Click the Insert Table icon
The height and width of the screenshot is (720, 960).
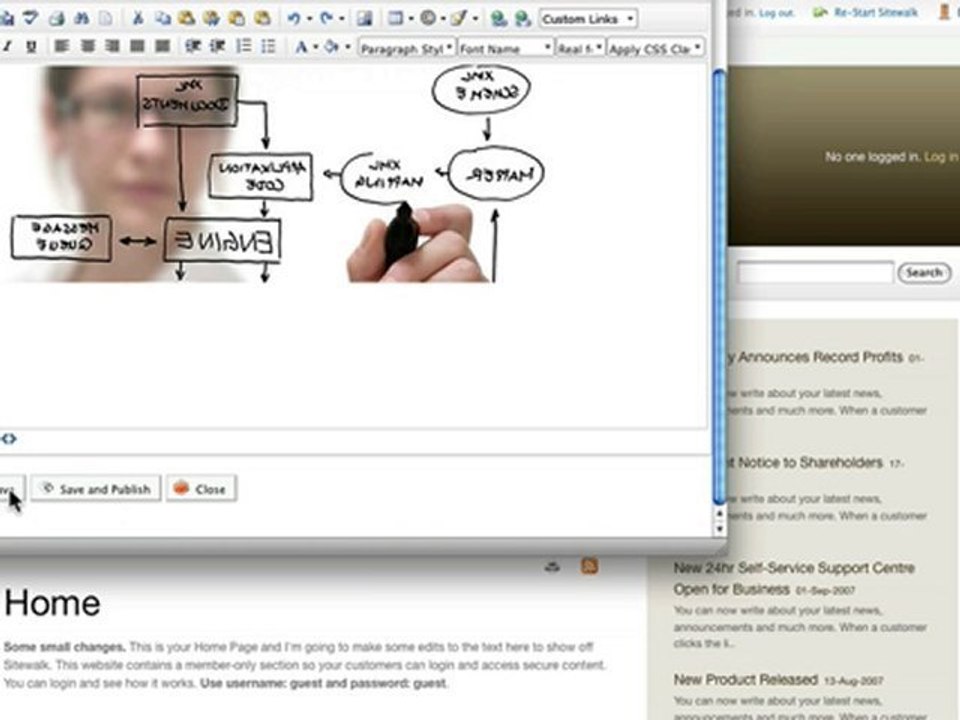click(396, 18)
